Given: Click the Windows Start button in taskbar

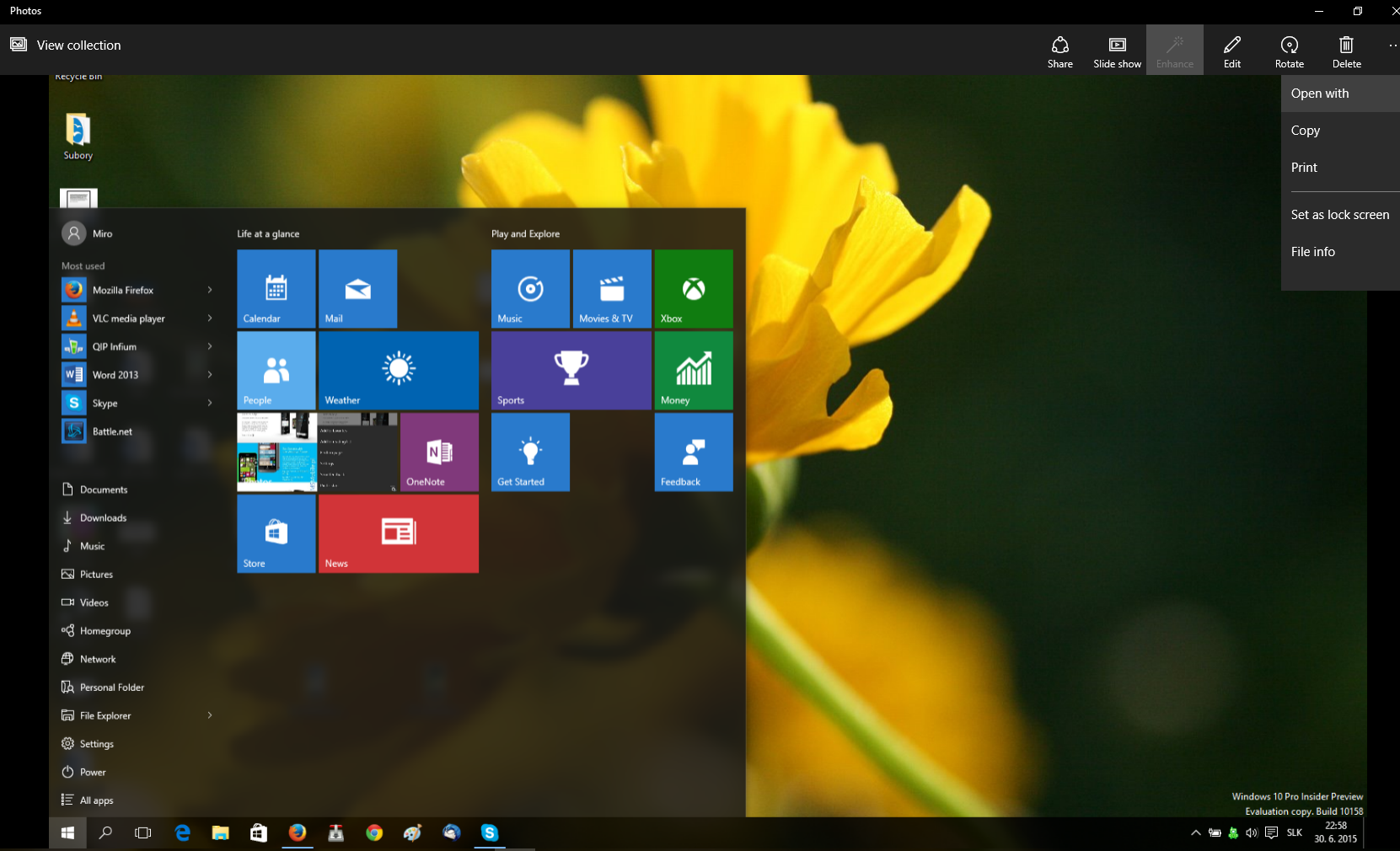Looking at the screenshot, I should pyautogui.click(x=67, y=832).
